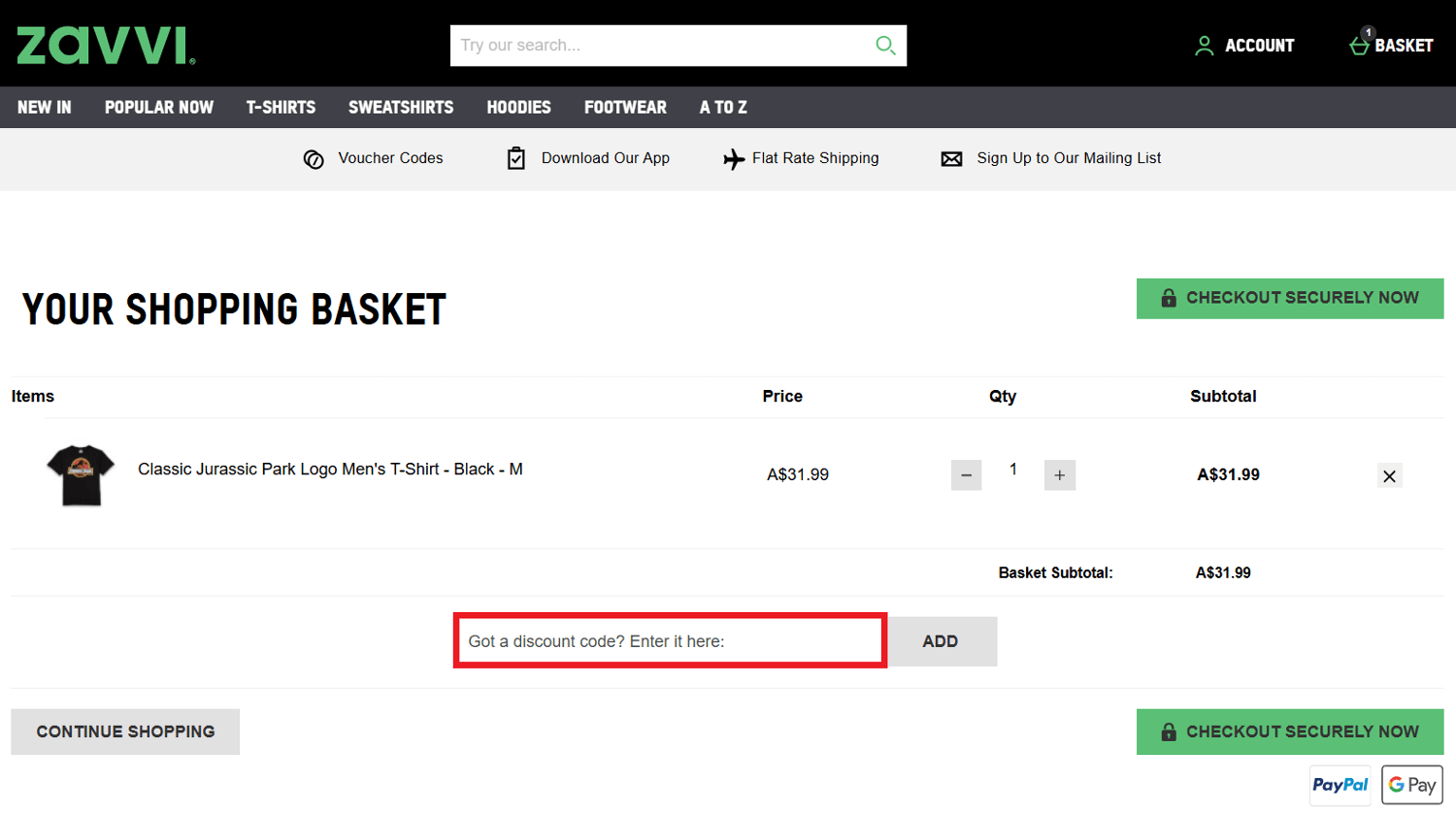Click the Zavvi logo
This screenshot has width=1456, height=813.
click(106, 46)
